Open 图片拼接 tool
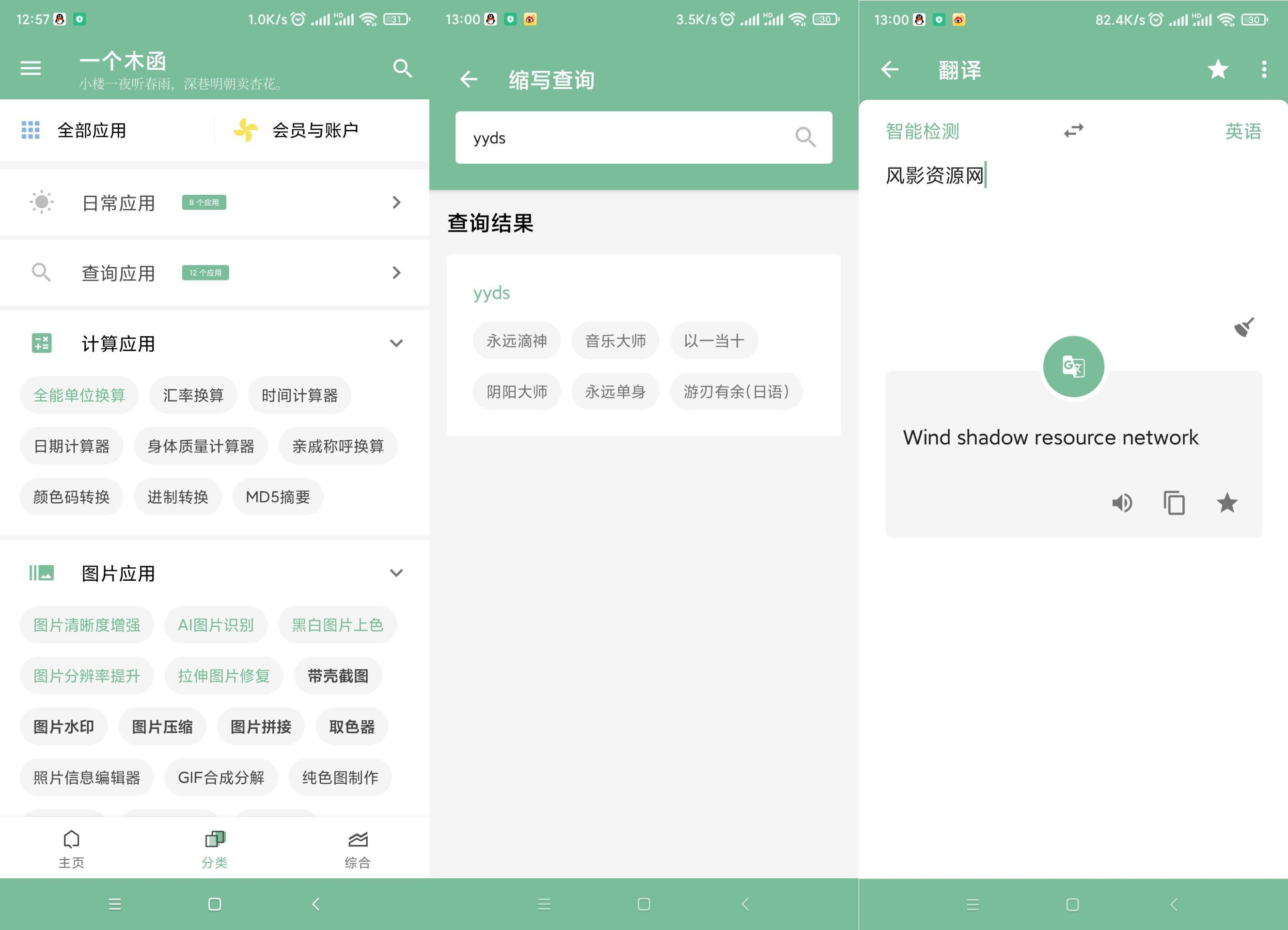The width and height of the screenshot is (1288, 930). tap(261, 726)
